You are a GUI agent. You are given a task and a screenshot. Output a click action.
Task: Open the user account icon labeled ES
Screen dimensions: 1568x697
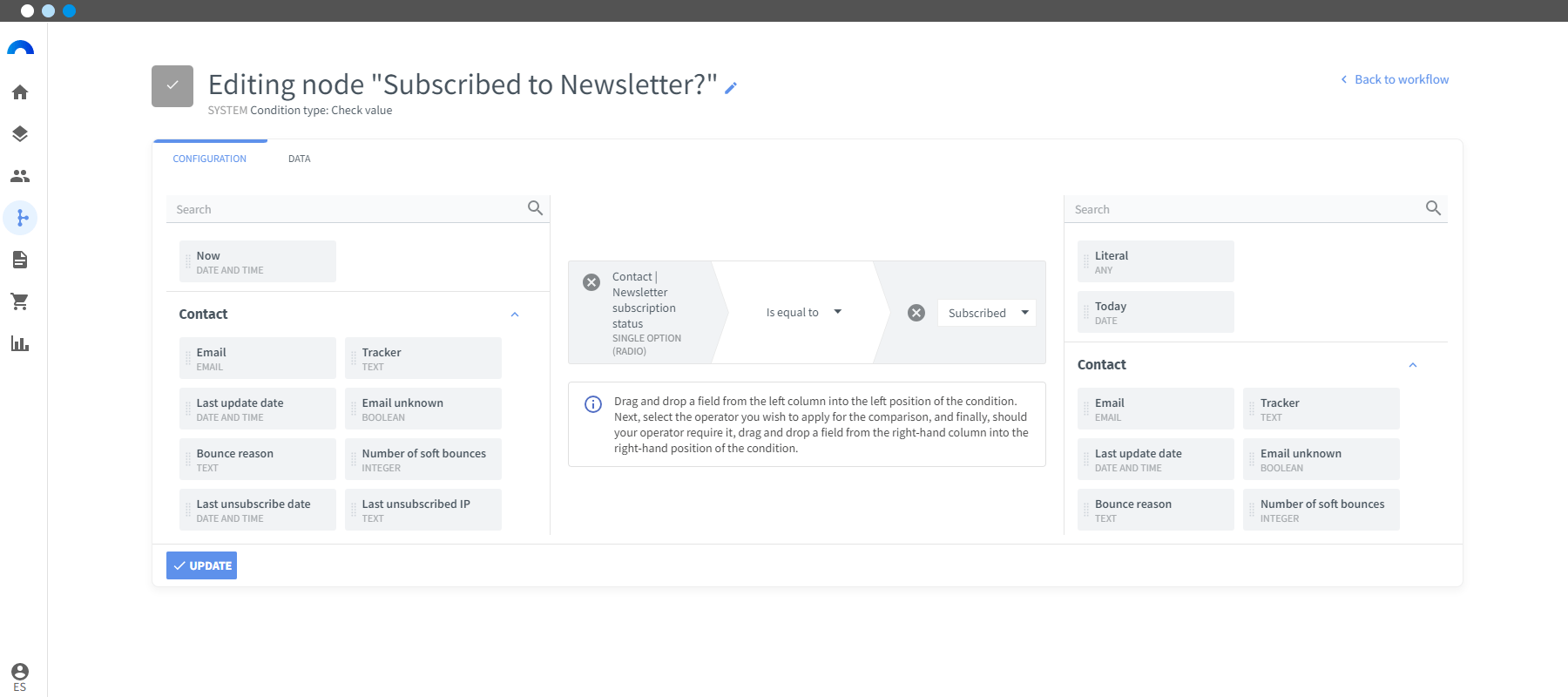pos(20,676)
